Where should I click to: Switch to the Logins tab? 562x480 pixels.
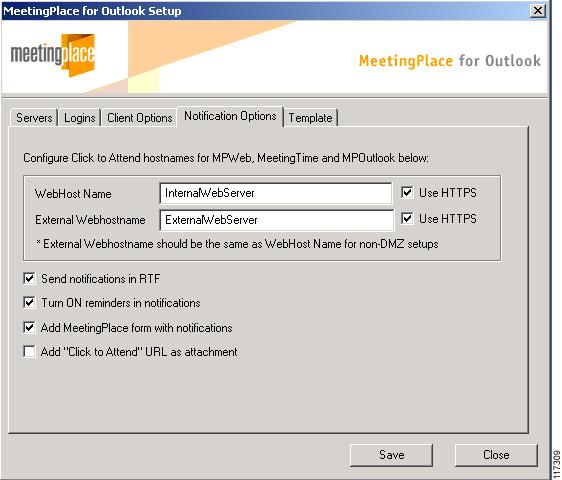click(x=79, y=118)
